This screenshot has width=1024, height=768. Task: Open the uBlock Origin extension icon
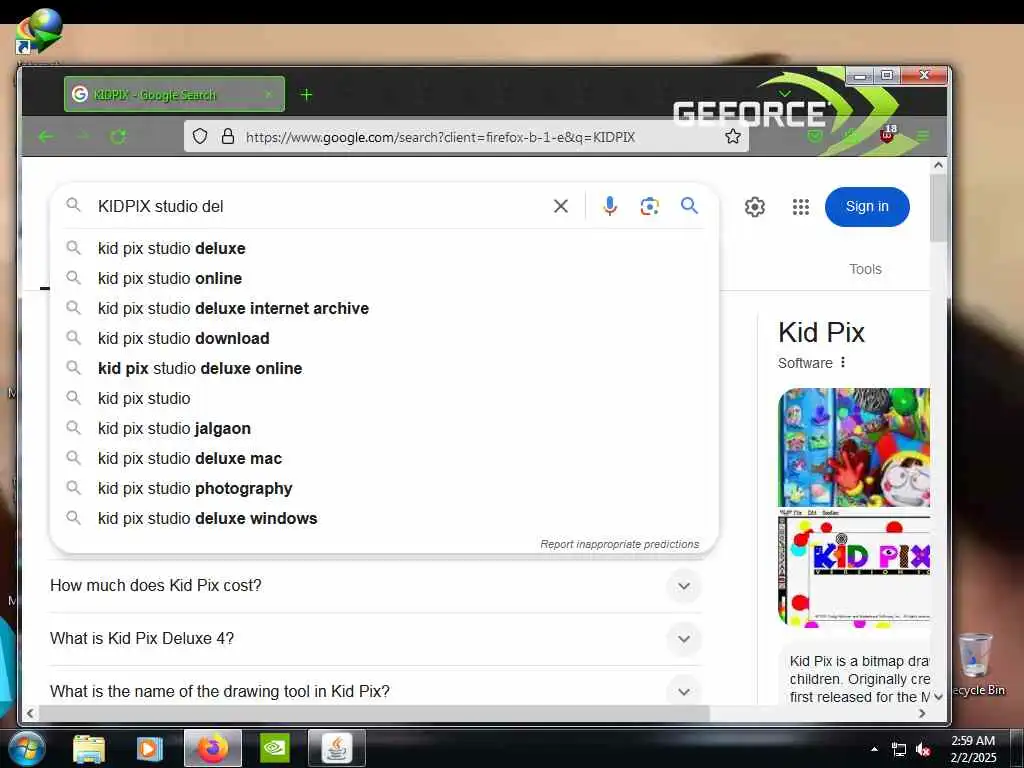coord(888,134)
